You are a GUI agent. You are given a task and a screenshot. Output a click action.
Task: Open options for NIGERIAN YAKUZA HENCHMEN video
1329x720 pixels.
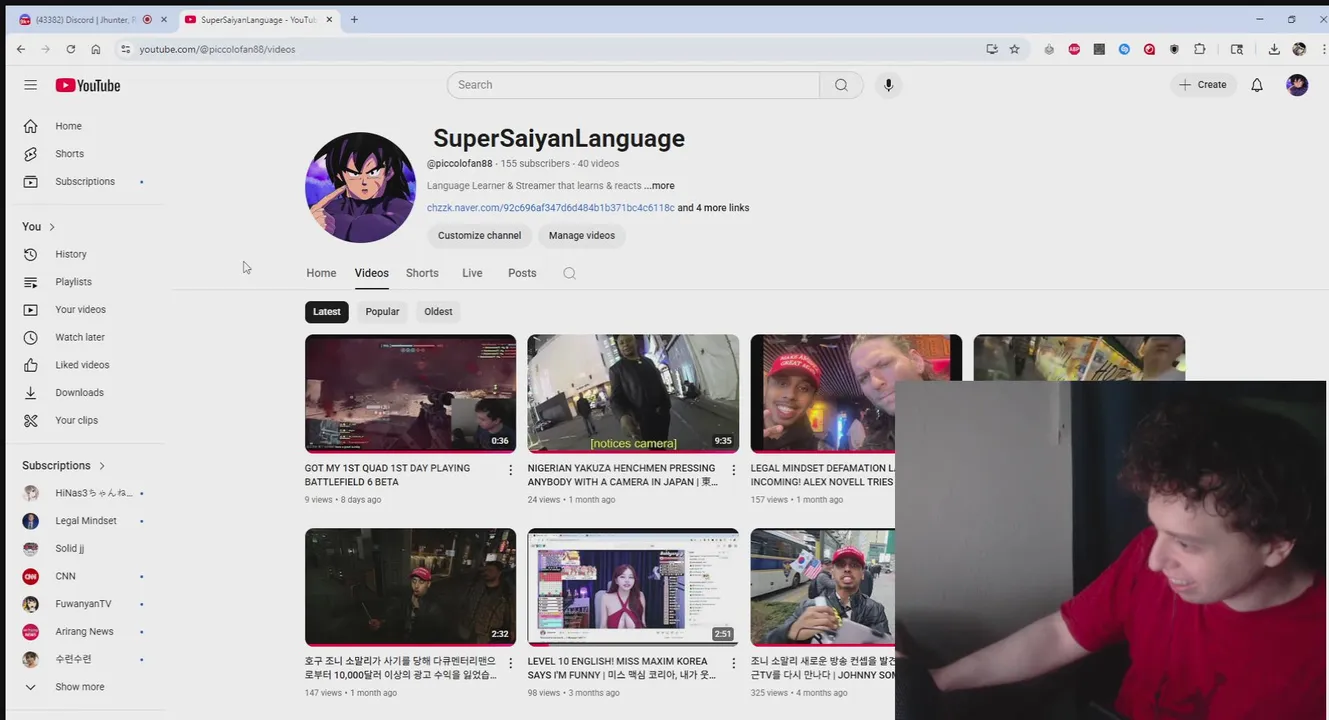click(733, 470)
